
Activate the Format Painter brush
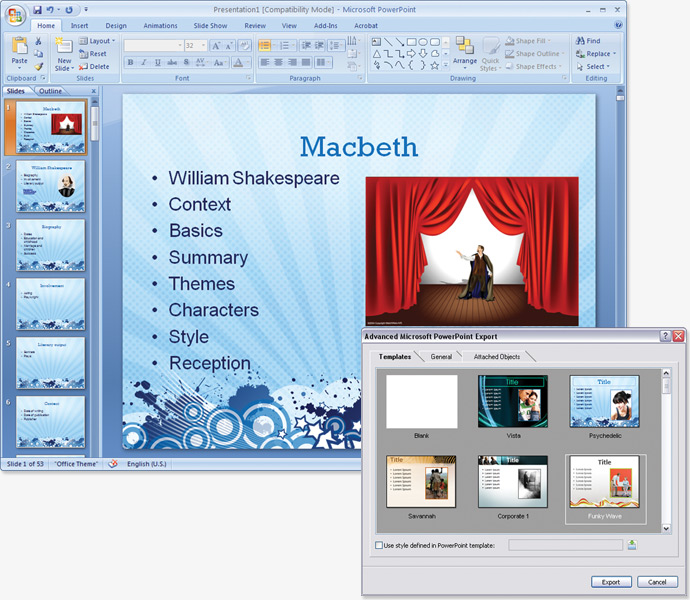38,66
